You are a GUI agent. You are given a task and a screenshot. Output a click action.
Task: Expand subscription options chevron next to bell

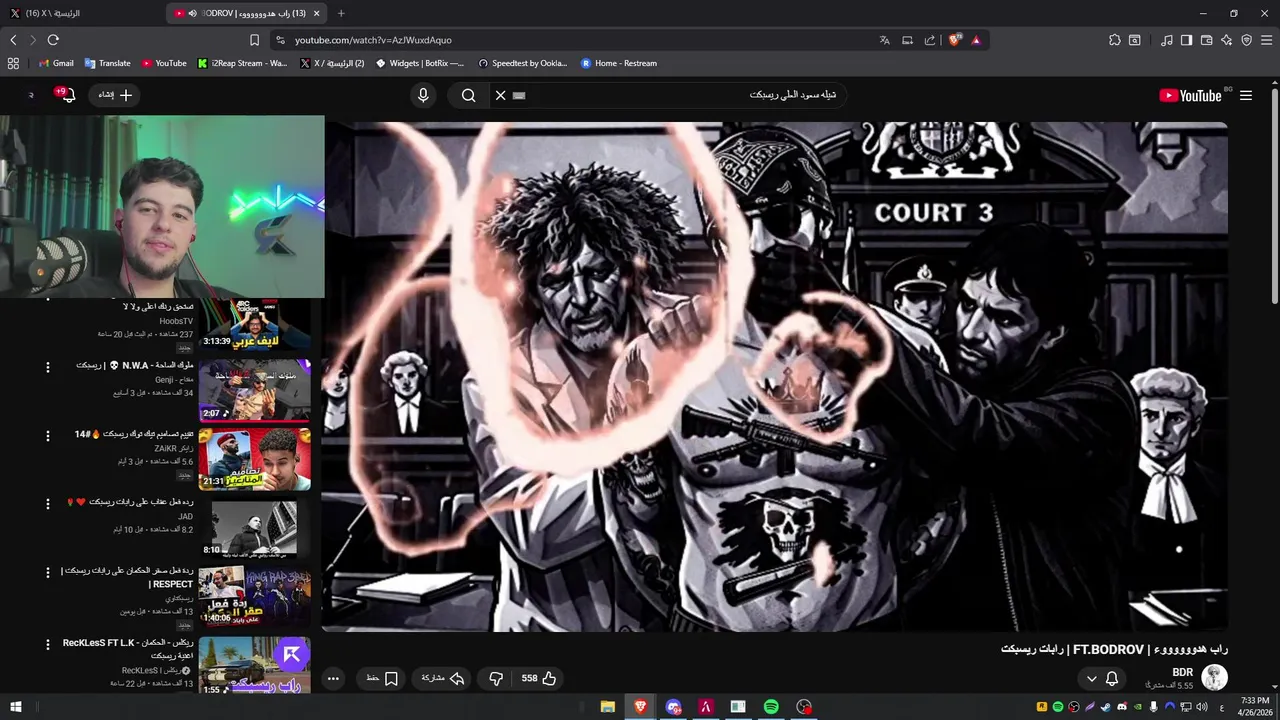1092,678
